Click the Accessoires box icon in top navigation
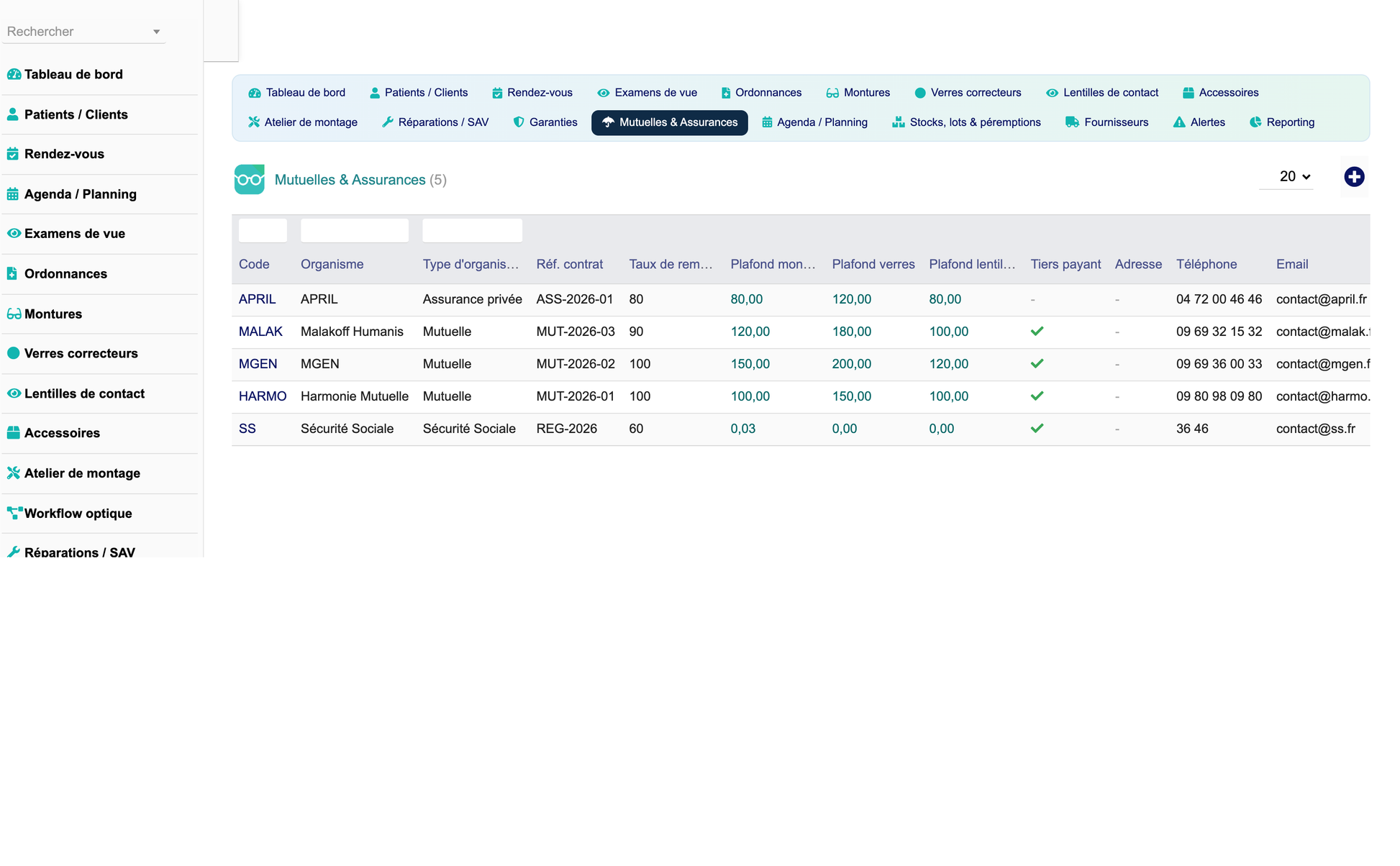The width and height of the screenshot is (1400, 866). click(1188, 93)
